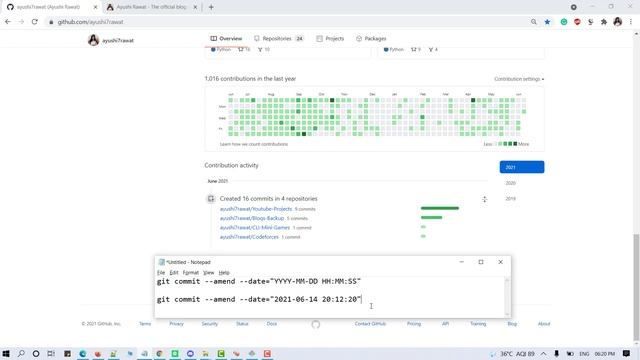The height and width of the screenshot is (360, 640).
Task: Open the Extensions puzzle-piece menu
Action: [x=604, y=22]
